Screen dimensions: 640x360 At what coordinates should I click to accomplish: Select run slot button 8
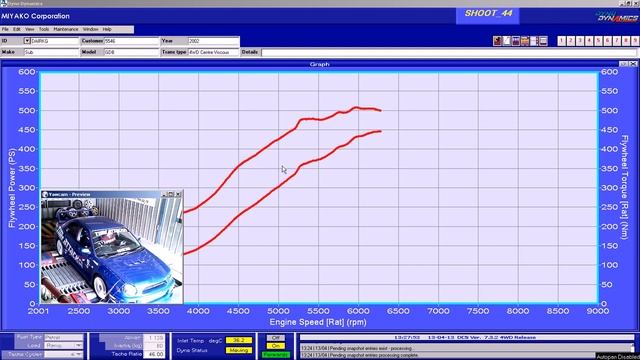[626, 41]
